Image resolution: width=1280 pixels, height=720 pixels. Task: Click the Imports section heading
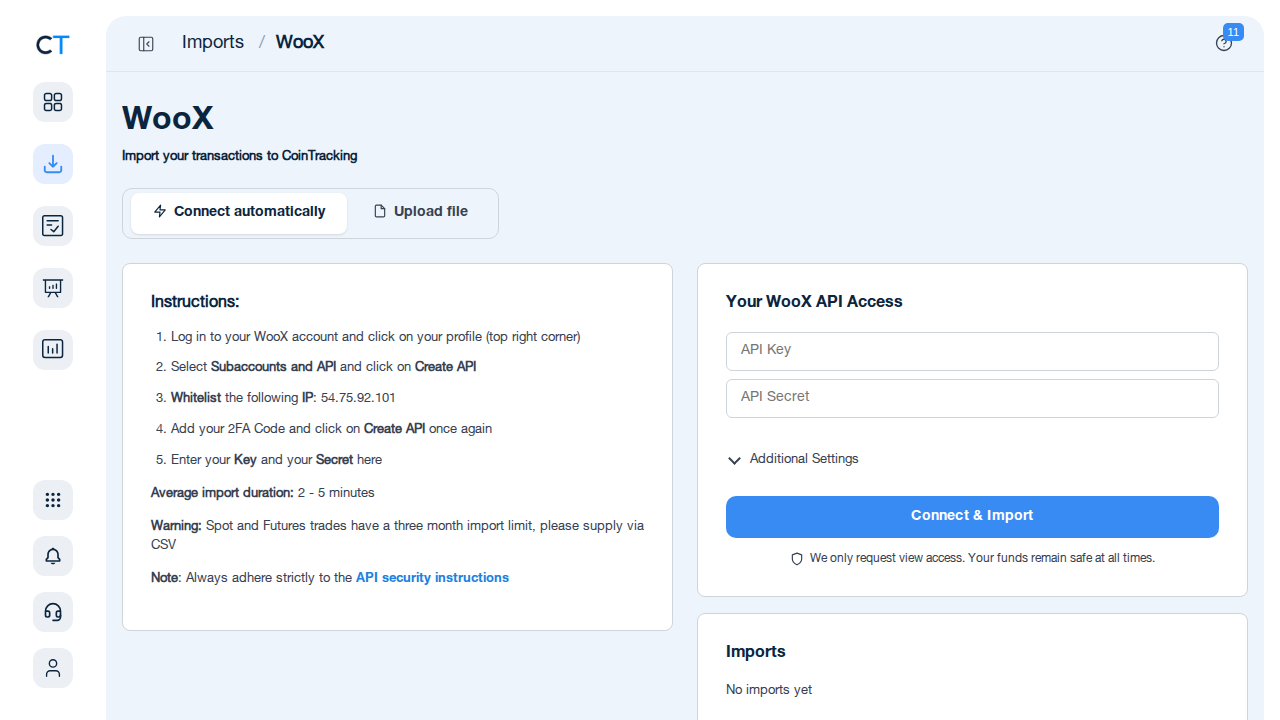coord(756,652)
